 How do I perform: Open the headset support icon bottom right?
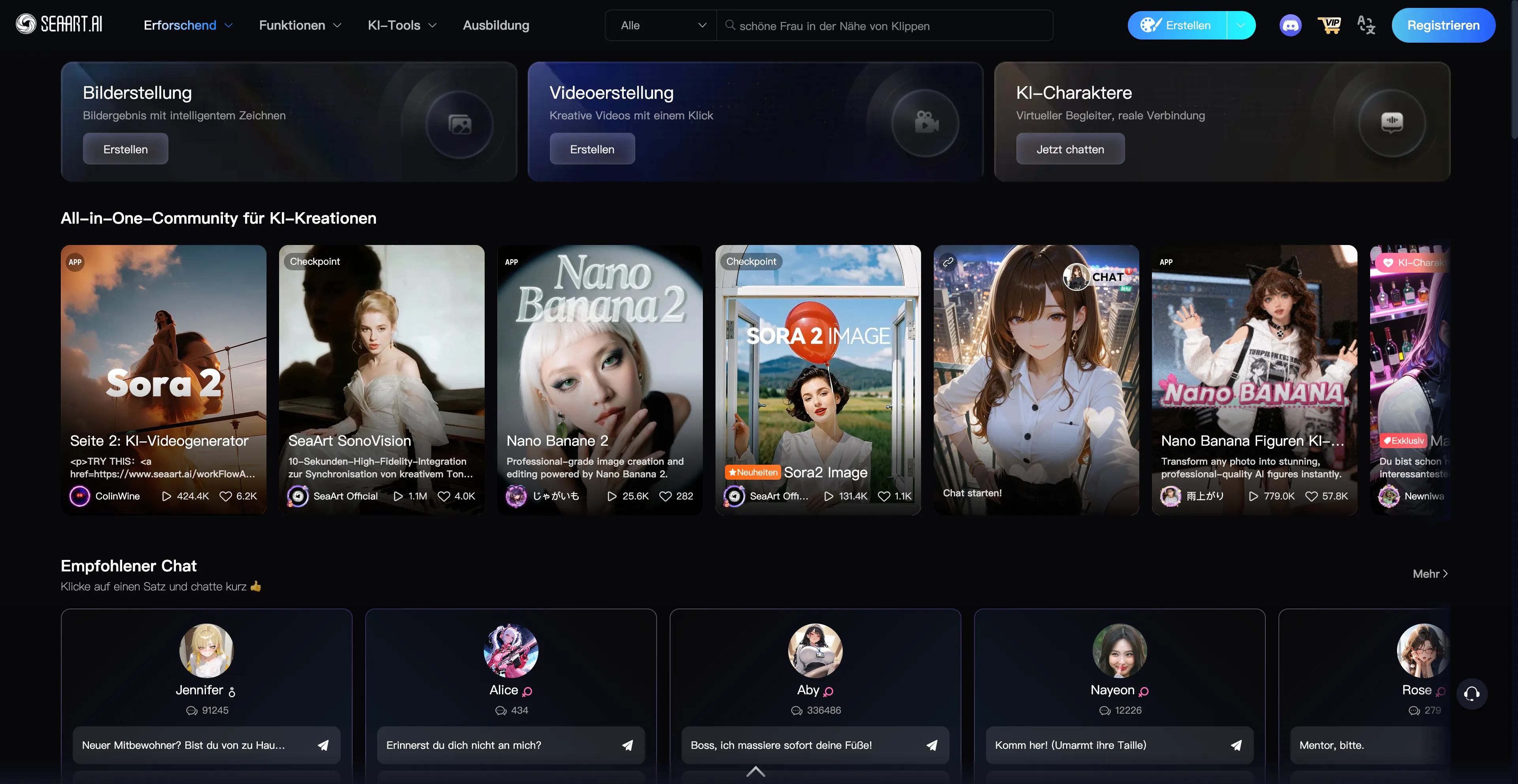click(x=1471, y=694)
